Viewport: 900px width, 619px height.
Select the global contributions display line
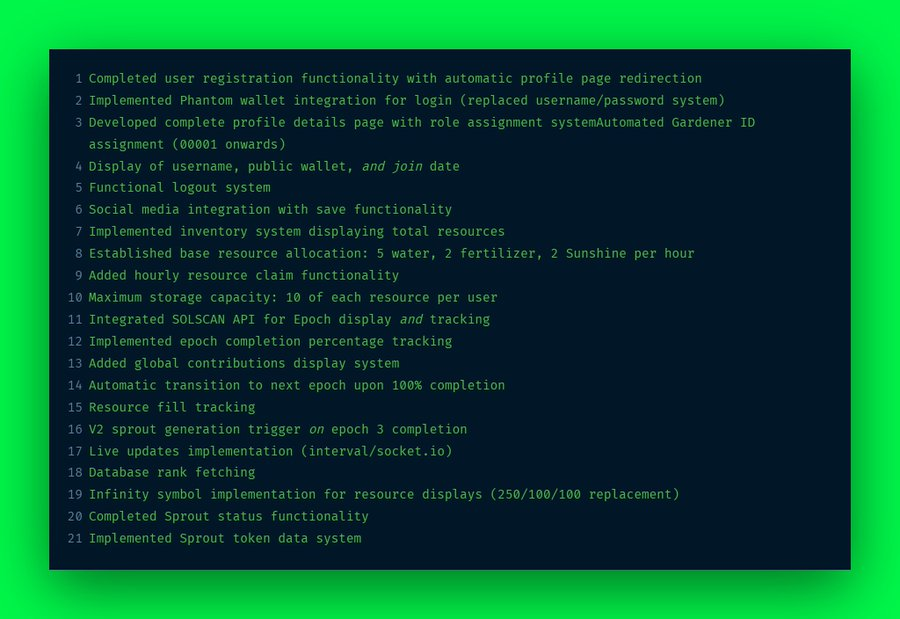coord(243,363)
